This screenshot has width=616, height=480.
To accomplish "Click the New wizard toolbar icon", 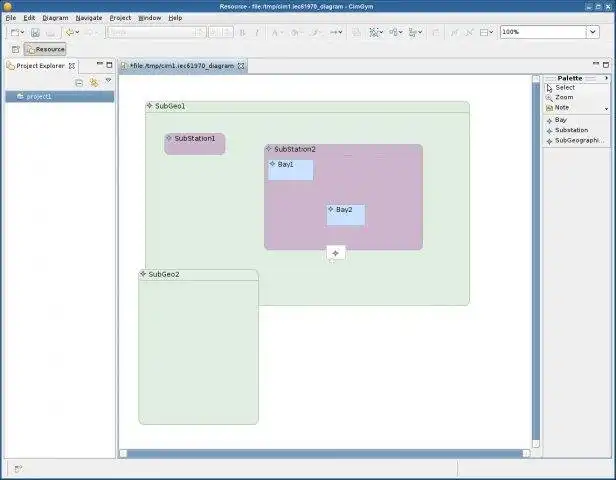I will point(15,33).
